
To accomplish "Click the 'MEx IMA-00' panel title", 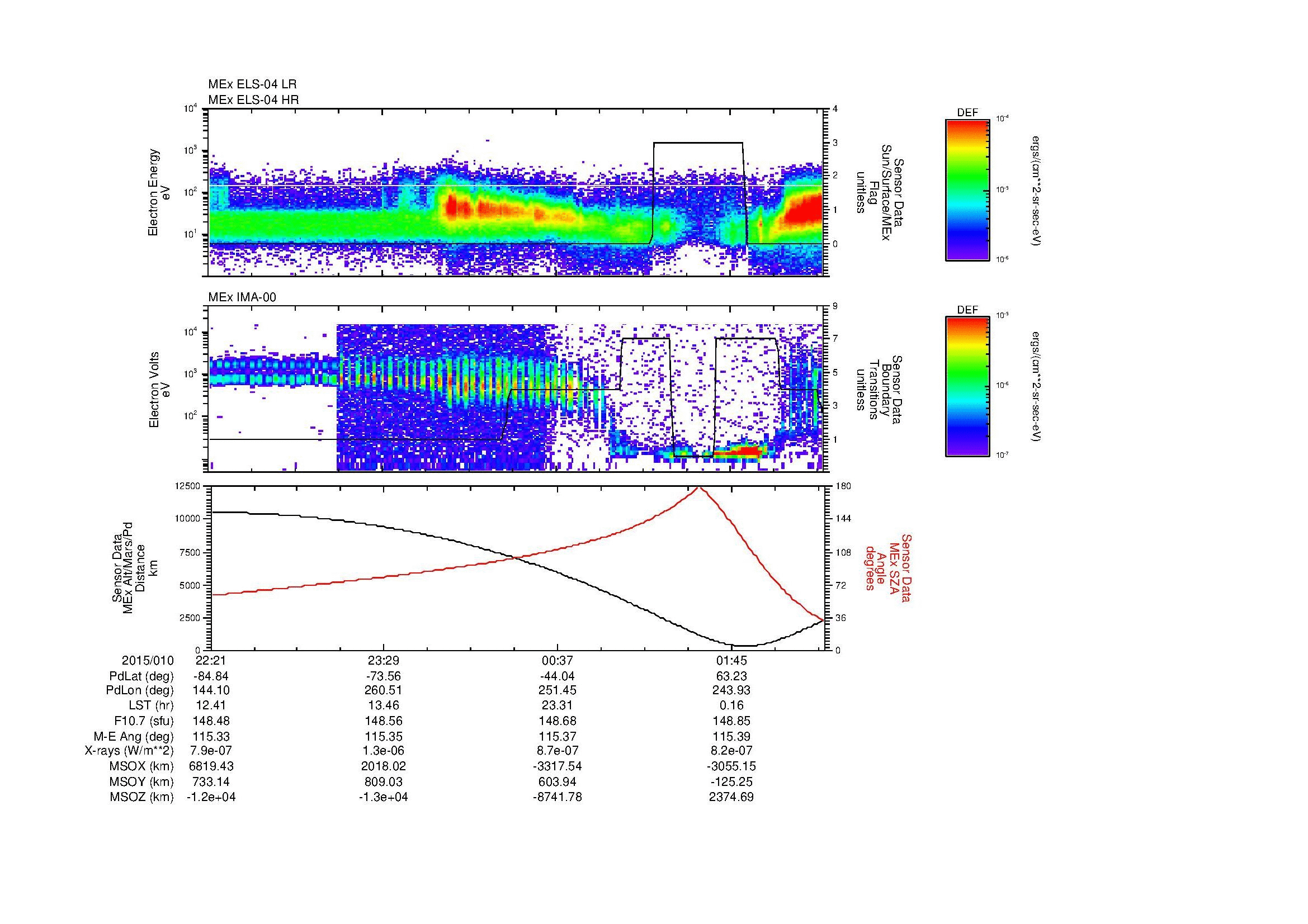I will click(x=242, y=297).
